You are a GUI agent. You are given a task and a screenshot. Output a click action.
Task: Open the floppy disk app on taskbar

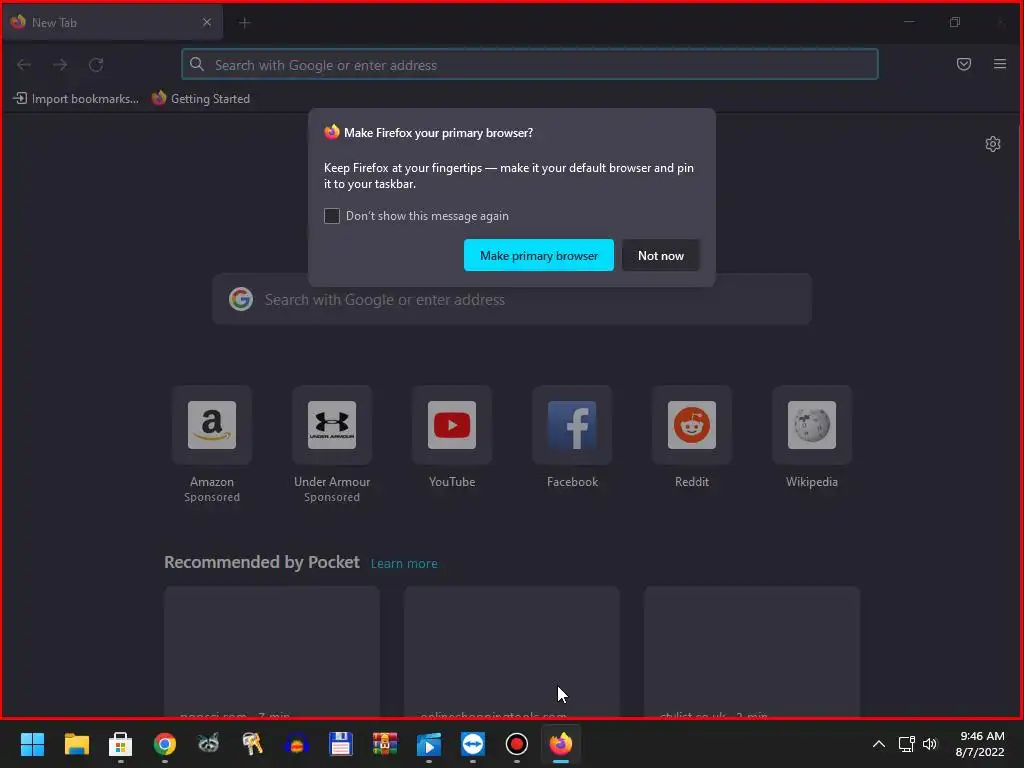(x=341, y=744)
